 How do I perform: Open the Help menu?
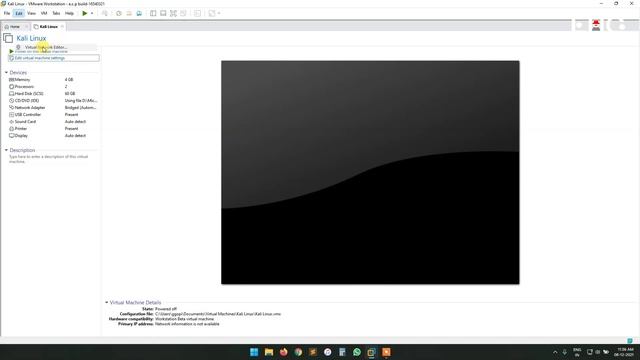coord(69,13)
